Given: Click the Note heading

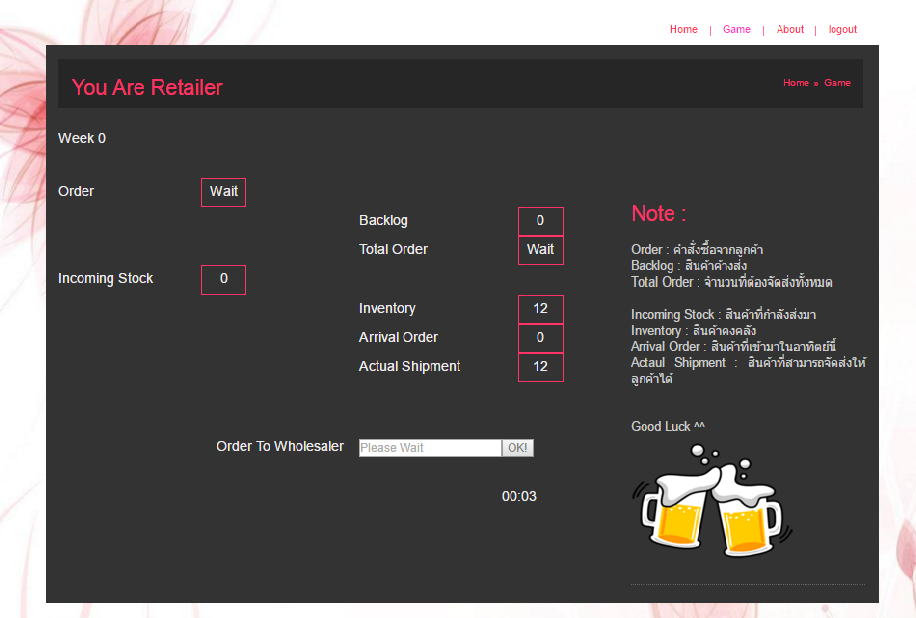Looking at the screenshot, I should 658,213.
